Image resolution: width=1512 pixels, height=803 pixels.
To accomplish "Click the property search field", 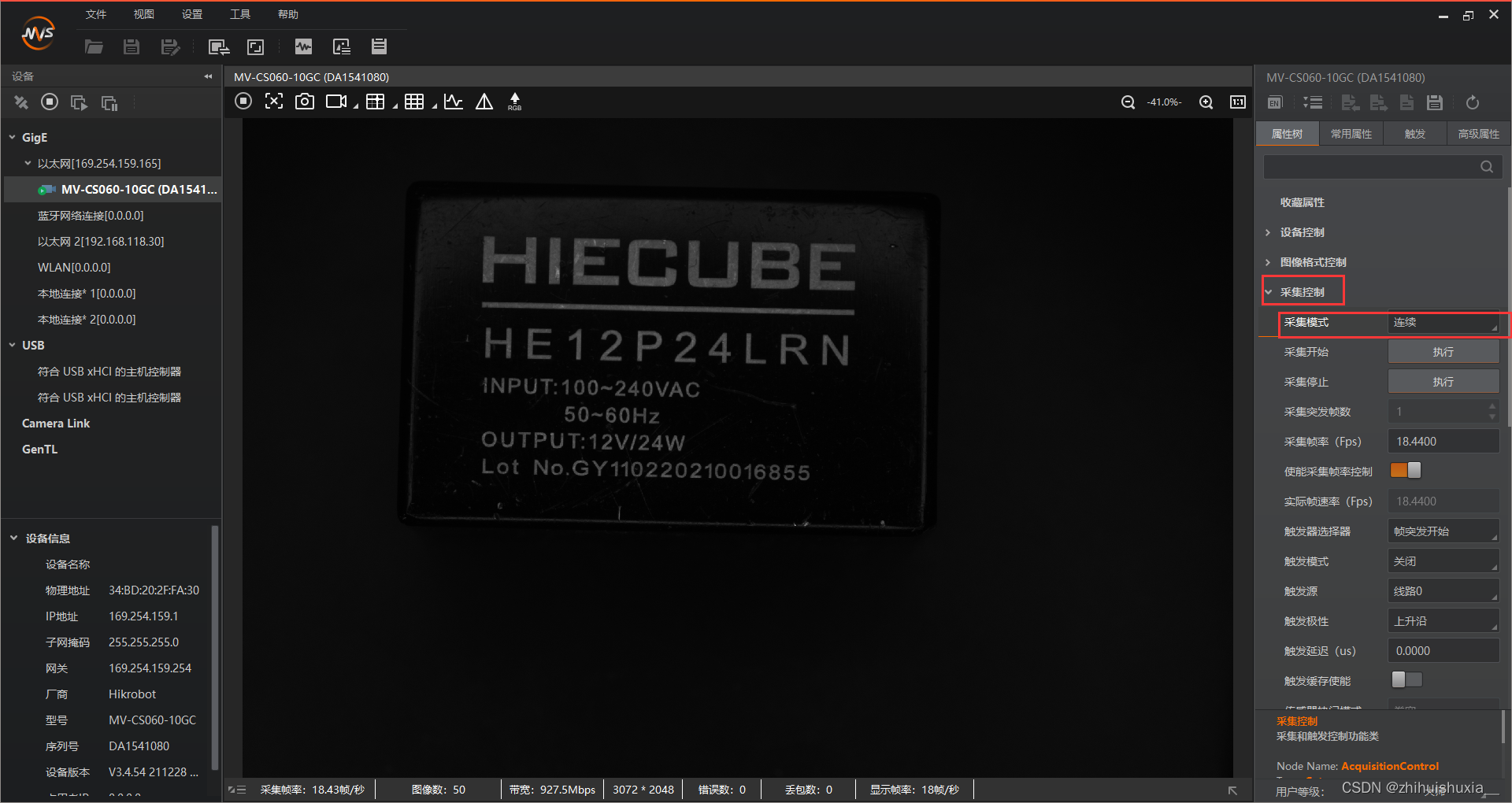I will tap(1383, 167).
